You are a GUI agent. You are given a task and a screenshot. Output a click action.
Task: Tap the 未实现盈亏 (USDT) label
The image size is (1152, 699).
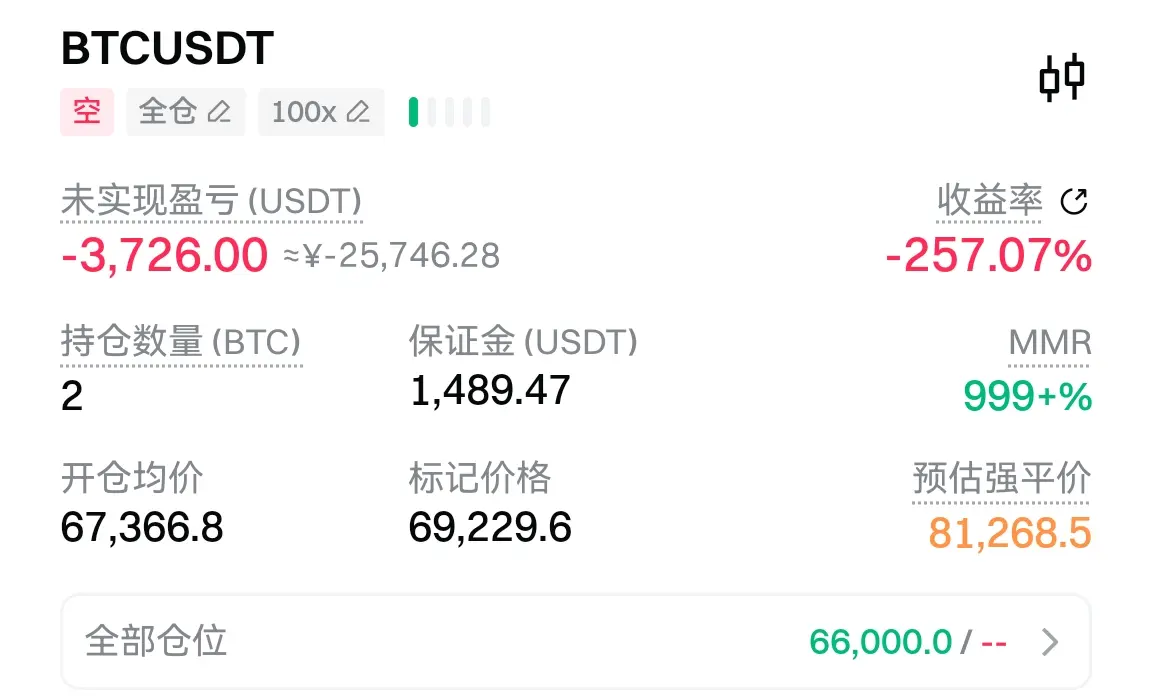pyautogui.click(x=211, y=201)
